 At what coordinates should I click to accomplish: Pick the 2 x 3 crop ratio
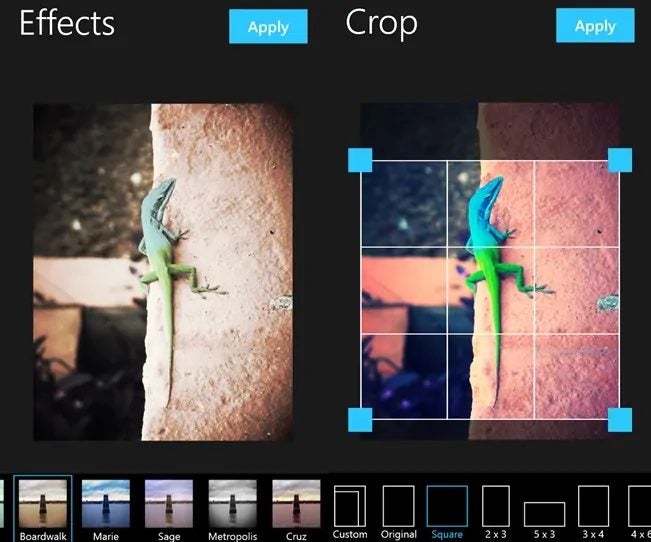point(496,506)
